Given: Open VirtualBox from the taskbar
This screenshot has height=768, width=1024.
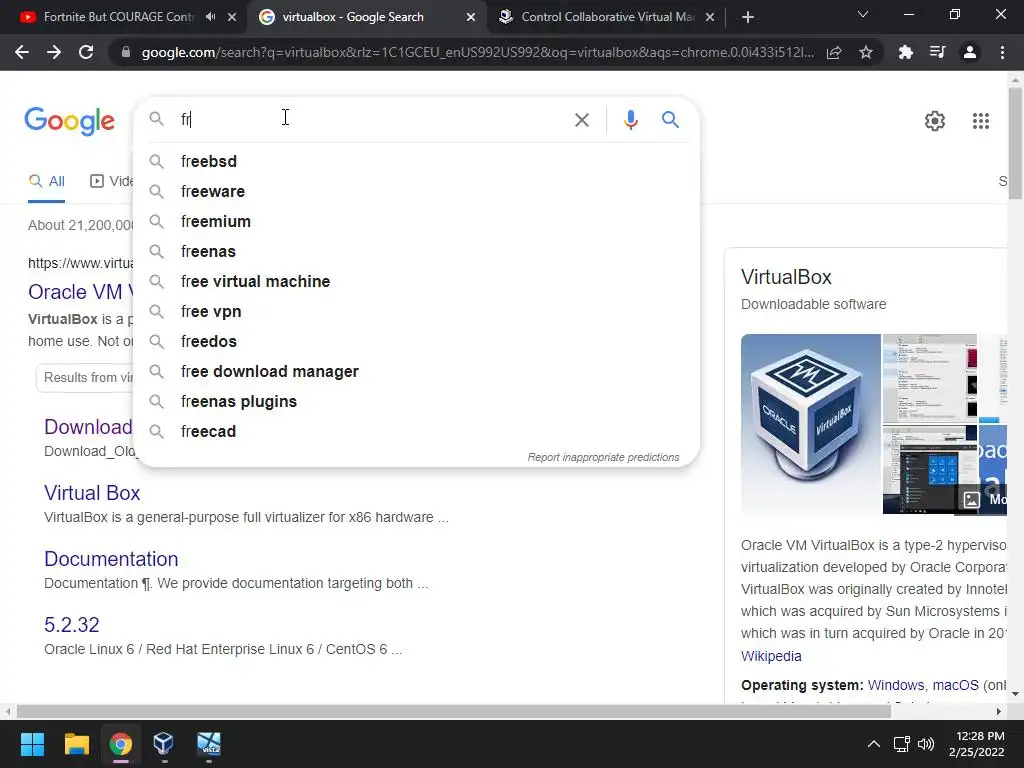Looking at the screenshot, I should pos(163,744).
